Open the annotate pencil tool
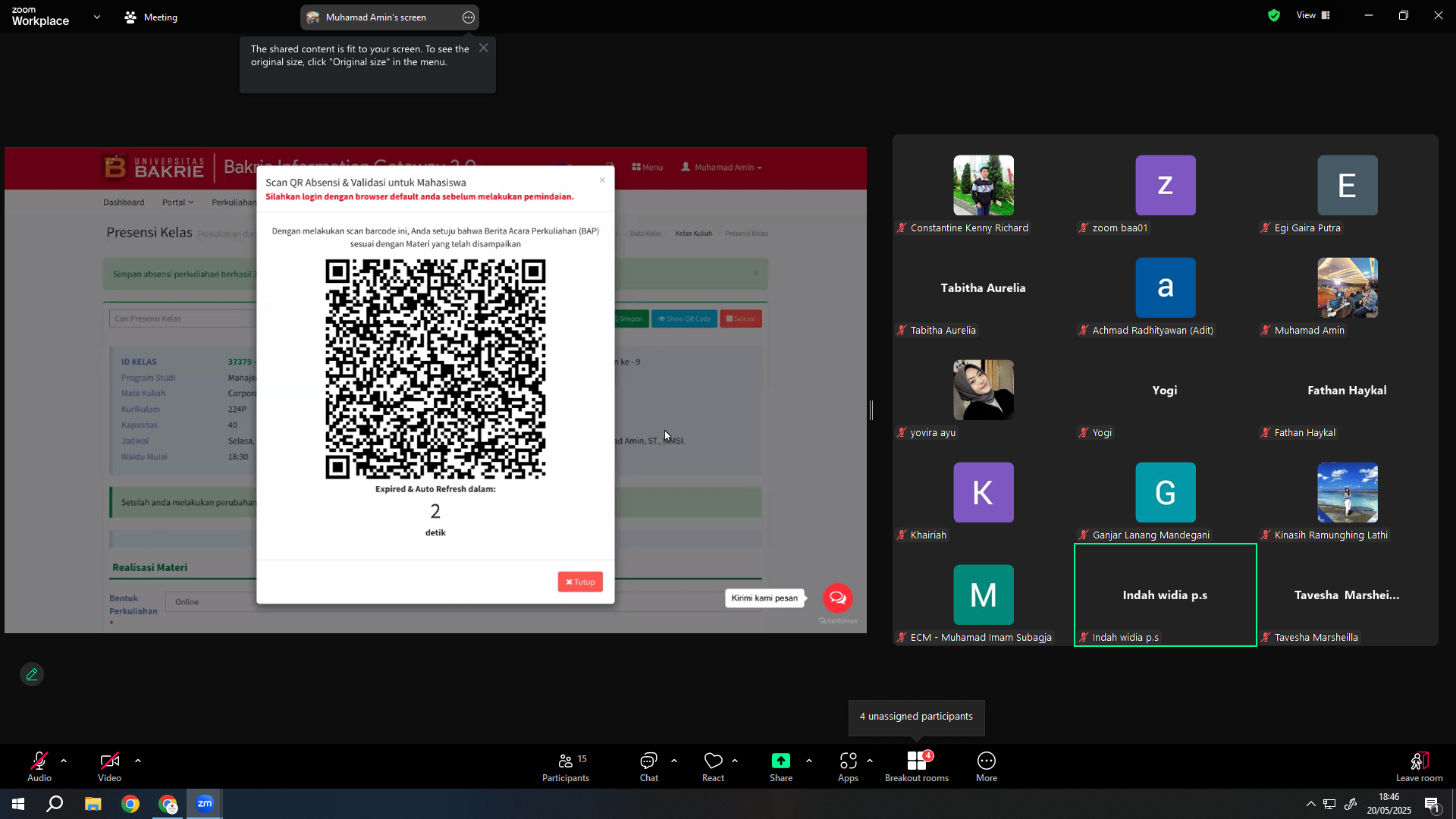 [x=32, y=674]
